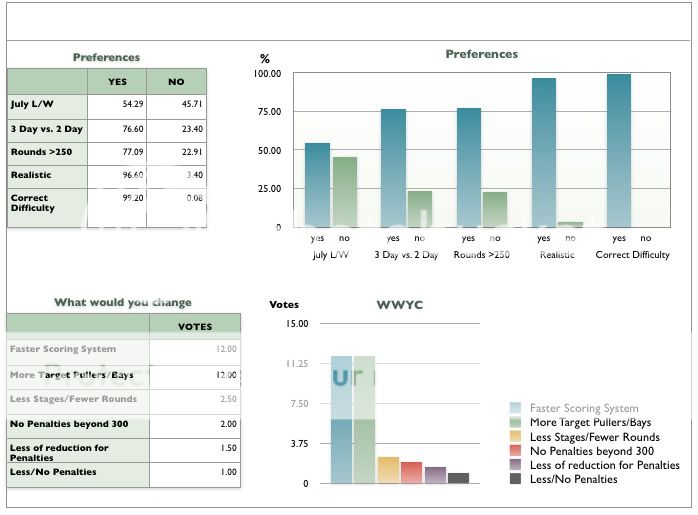Image resolution: width=698 pixels, height=515 pixels.
Task: Click the green no bar for July L/W
Action: (344, 192)
